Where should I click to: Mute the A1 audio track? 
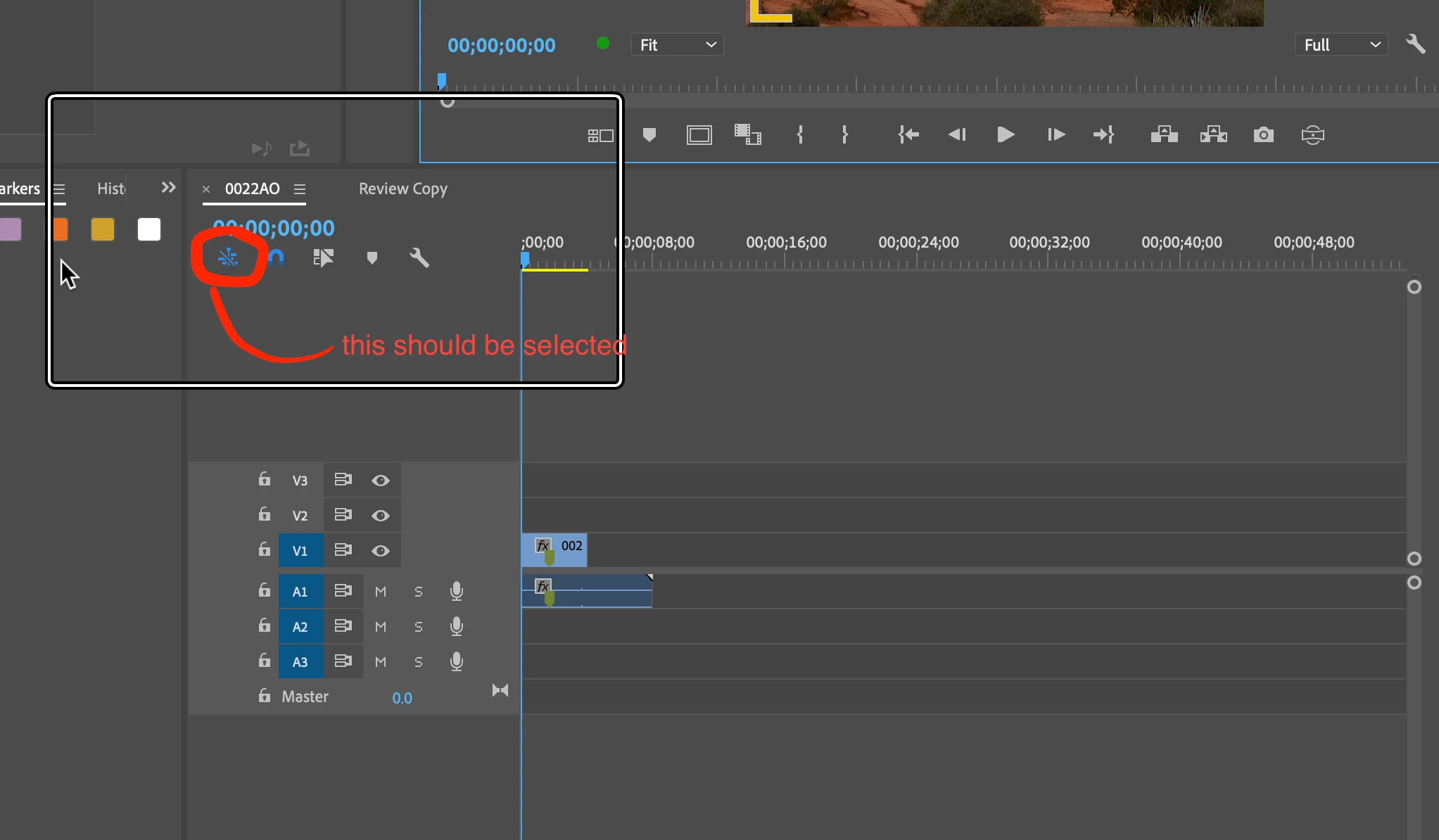click(x=381, y=592)
